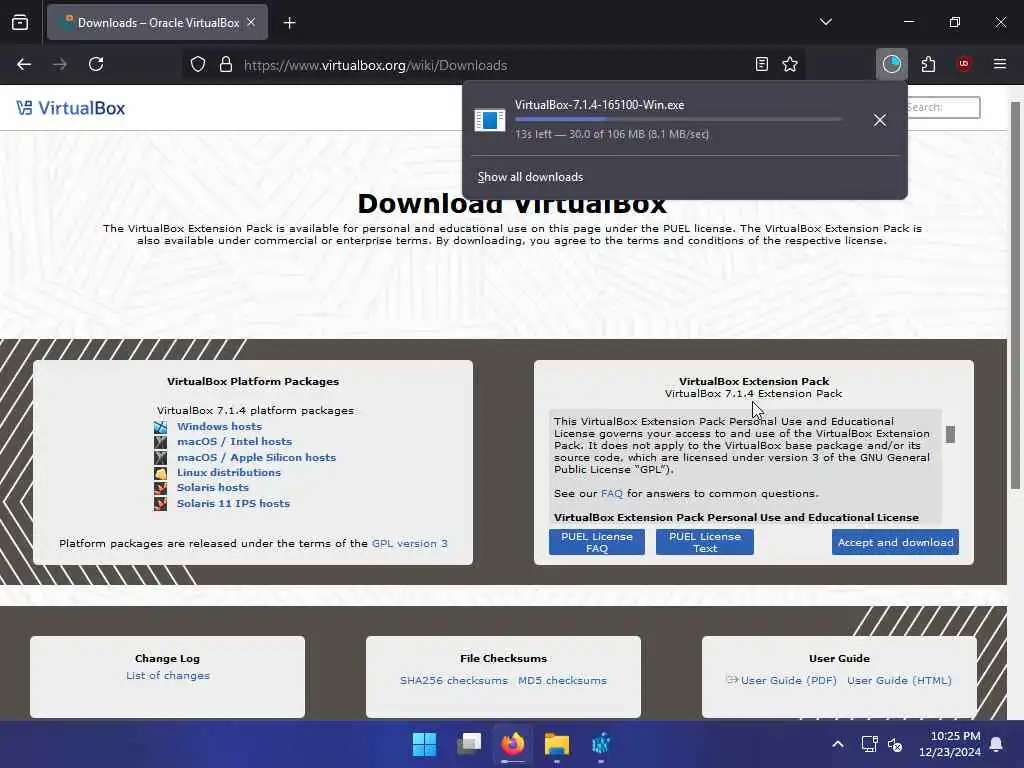Open the User Guide (HTML) link
This screenshot has height=768, width=1024.
[899, 680]
